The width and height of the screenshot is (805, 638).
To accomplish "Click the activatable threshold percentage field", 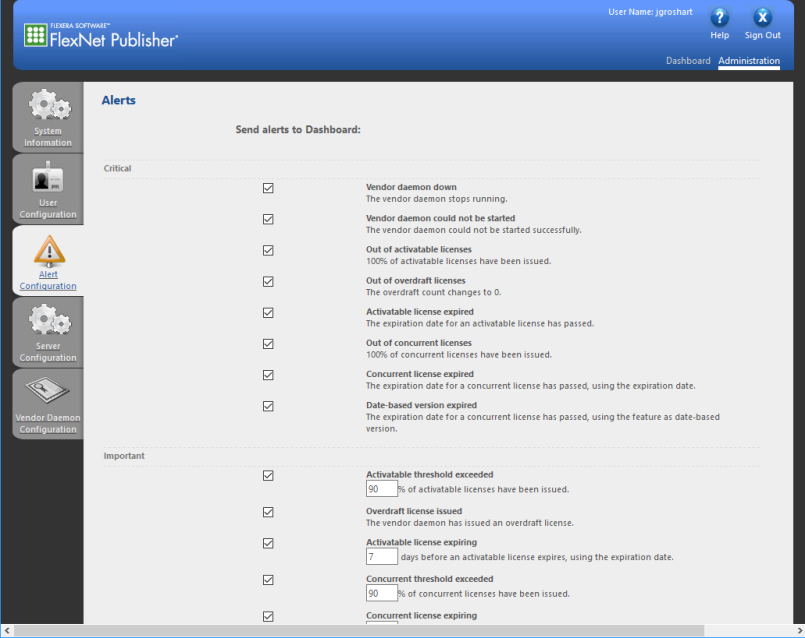I will pyautogui.click(x=381, y=490).
